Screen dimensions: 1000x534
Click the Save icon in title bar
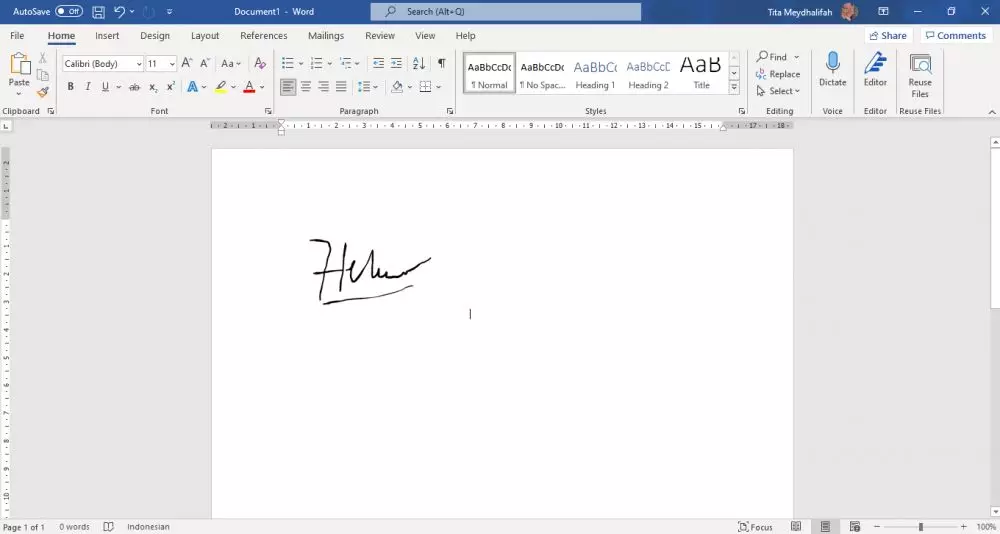98,12
